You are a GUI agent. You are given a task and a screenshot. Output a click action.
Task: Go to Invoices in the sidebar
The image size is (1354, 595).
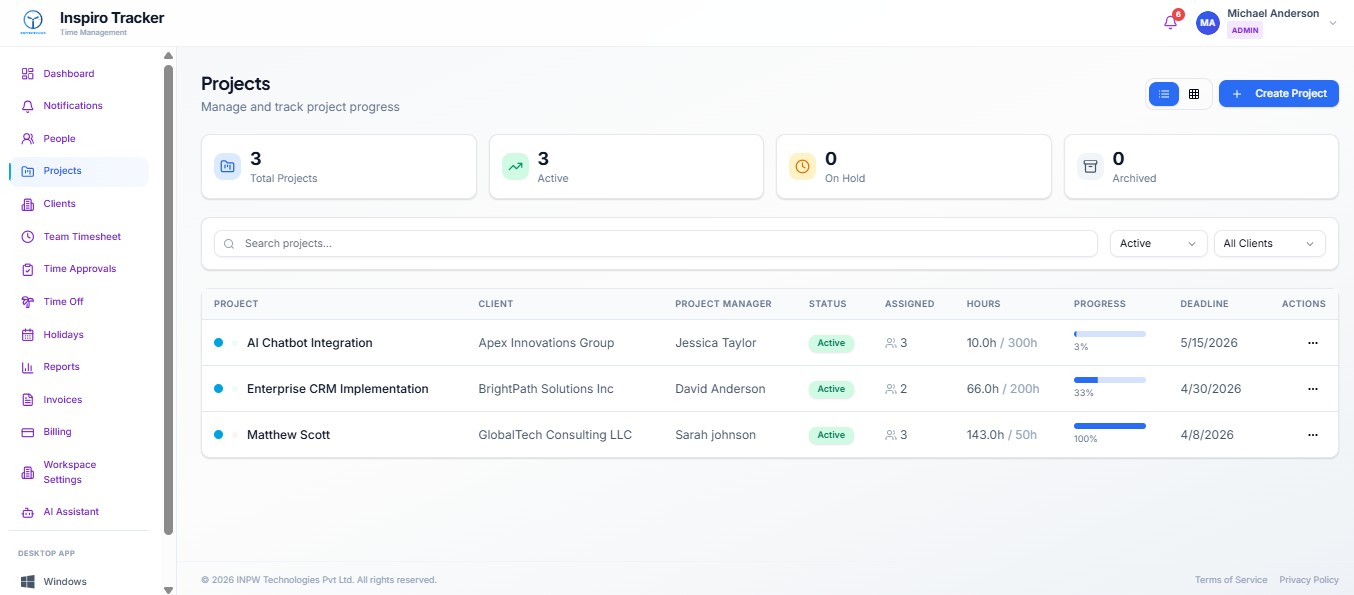point(62,400)
